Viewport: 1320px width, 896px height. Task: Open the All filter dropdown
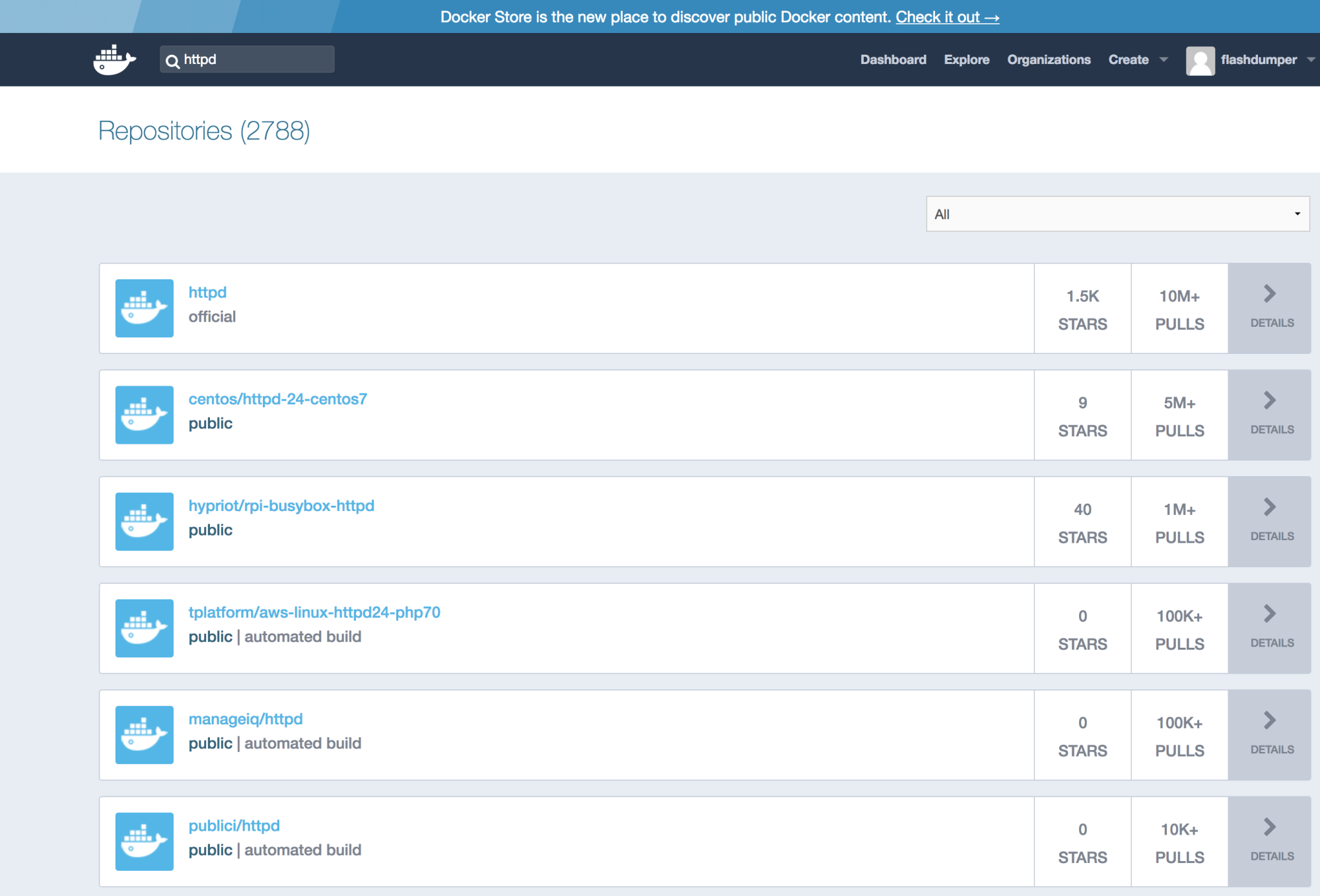coord(1117,214)
